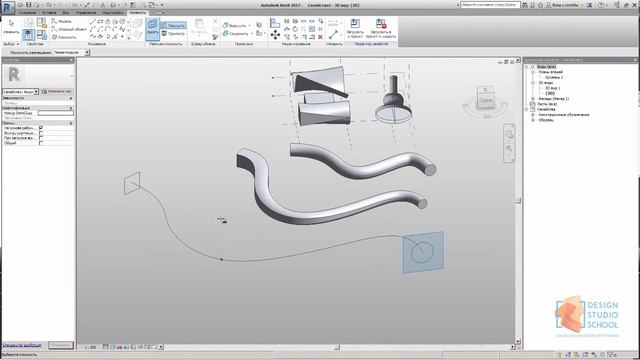The height and width of the screenshot is (360, 640).
Task: Select Семейства in project browser
Action: pyautogui.click(x=546, y=109)
